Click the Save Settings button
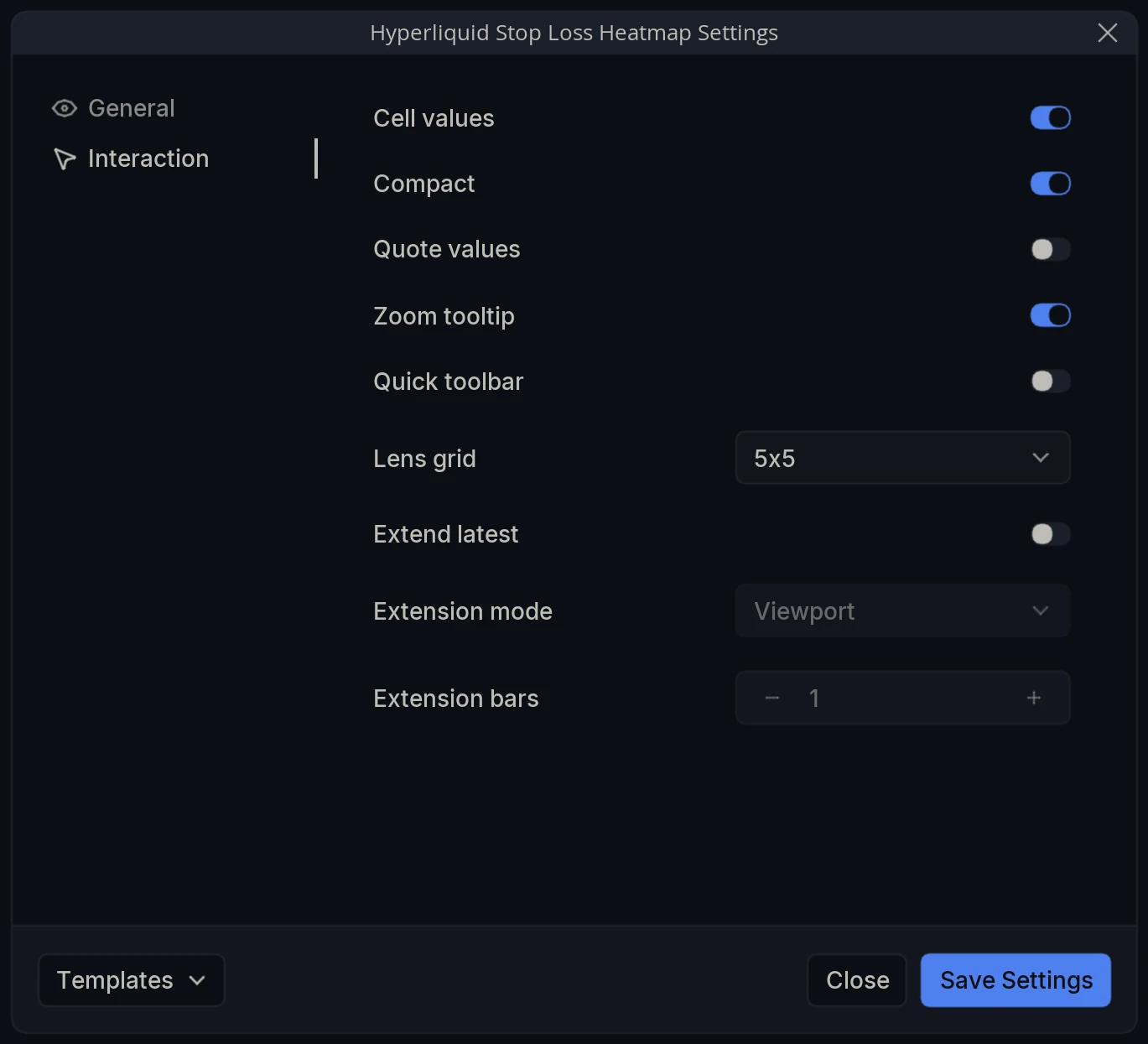Image resolution: width=1148 pixels, height=1044 pixels. 1016,980
